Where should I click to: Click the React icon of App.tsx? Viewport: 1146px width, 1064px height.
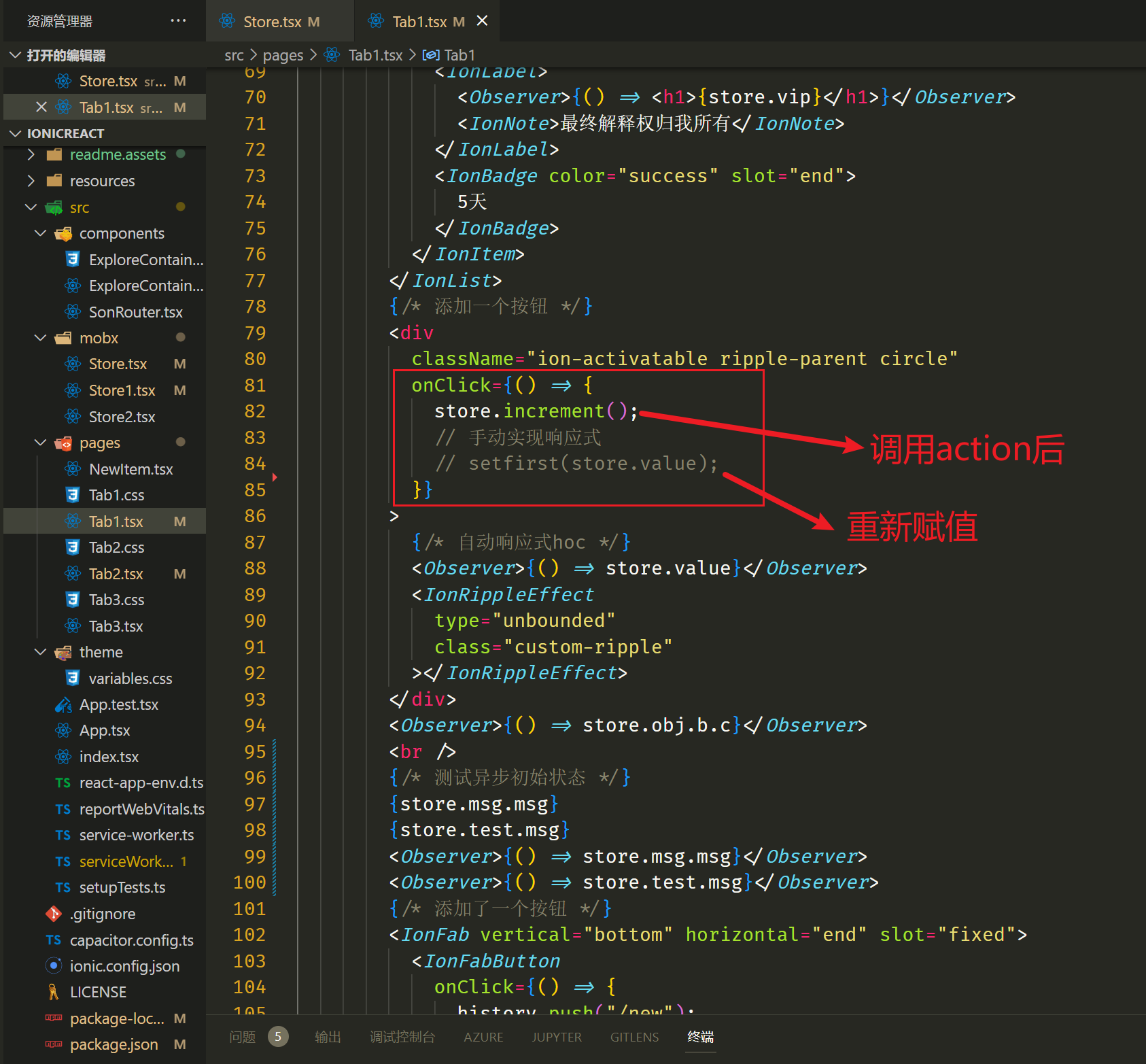[63, 730]
